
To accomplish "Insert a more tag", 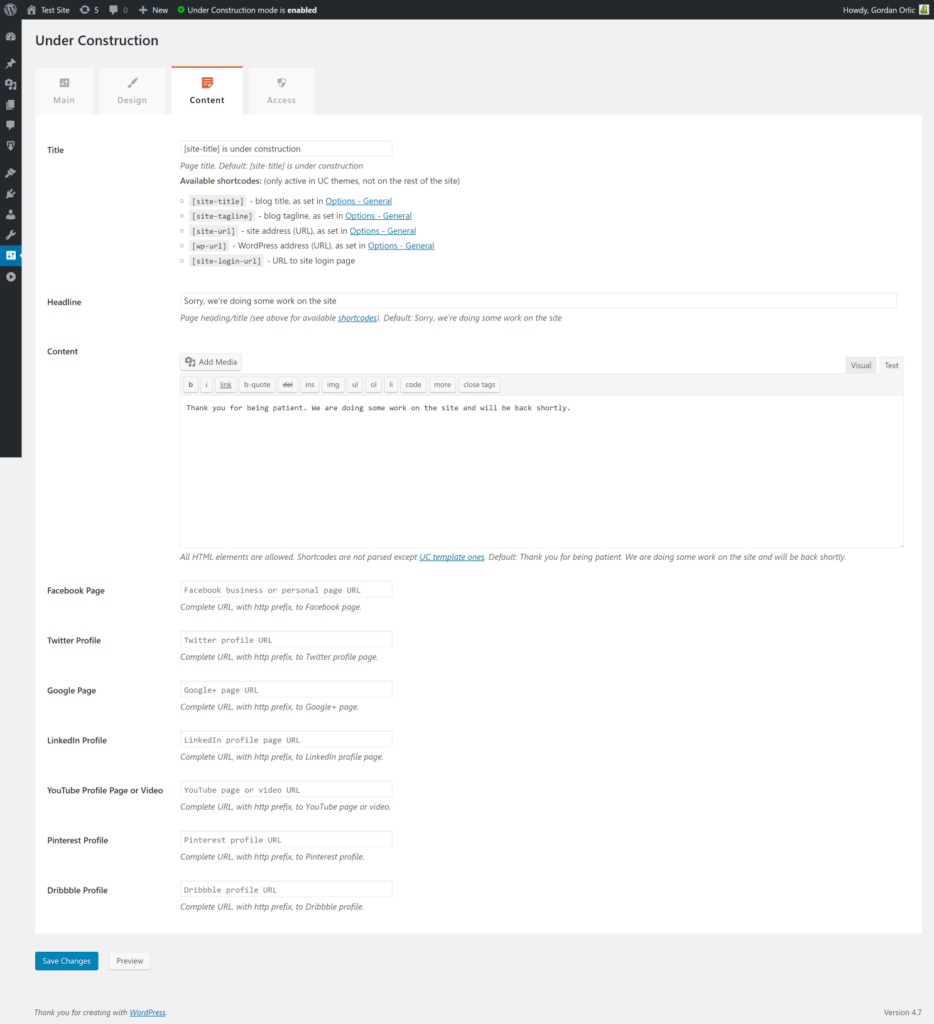I will point(442,385).
